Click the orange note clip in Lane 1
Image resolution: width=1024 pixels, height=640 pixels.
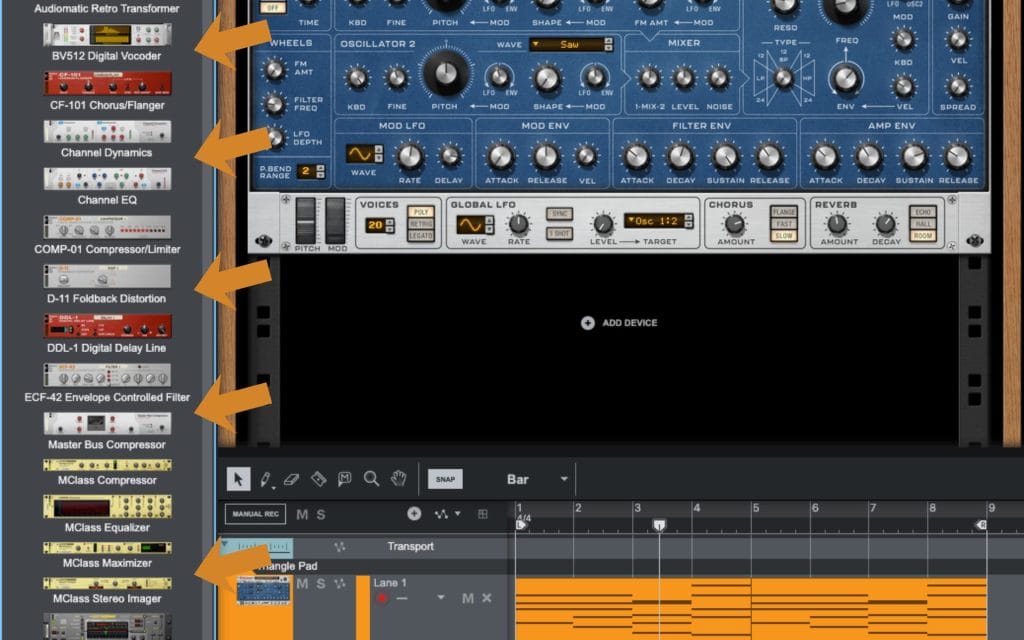[750, 605]
